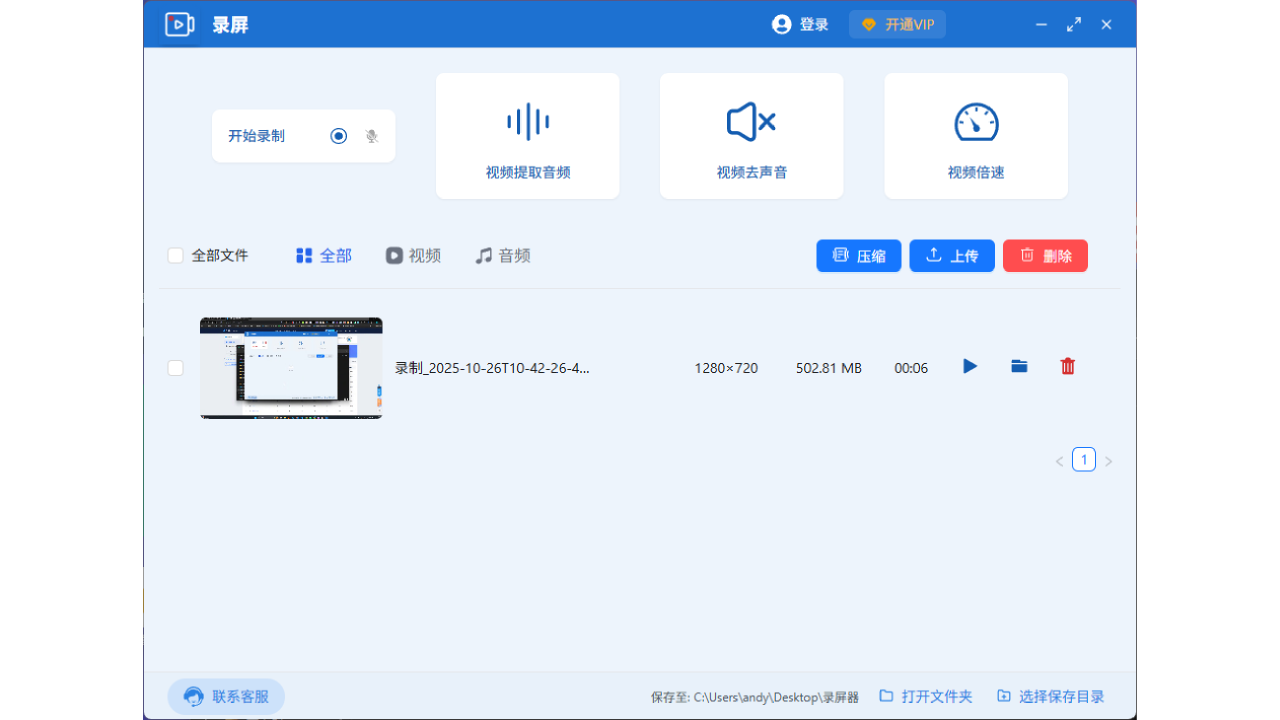This screenshot has height=720, width=1280.
Task: Select the 视频去声音 remove-audio tool
Action: pos(751,135)
